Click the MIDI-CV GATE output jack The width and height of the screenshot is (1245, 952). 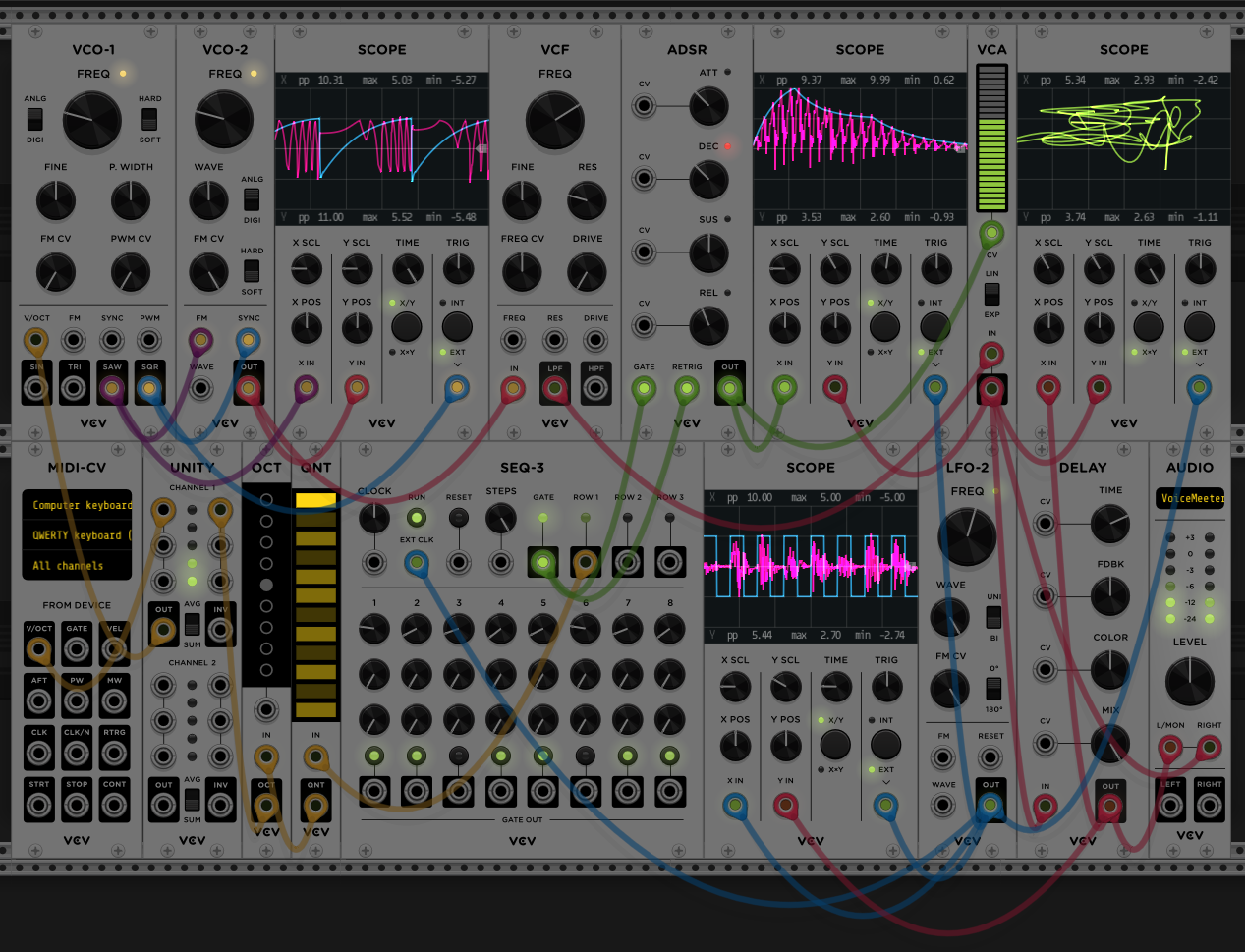77,649
